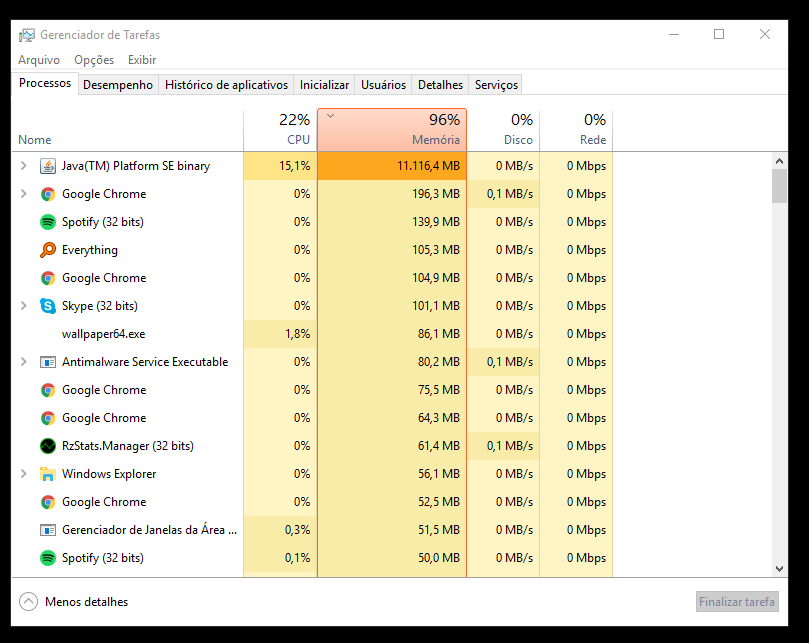Click the 11.116,4 MB memory cell
This screenshot has height=643, width=809.
(x=392, y=166)
